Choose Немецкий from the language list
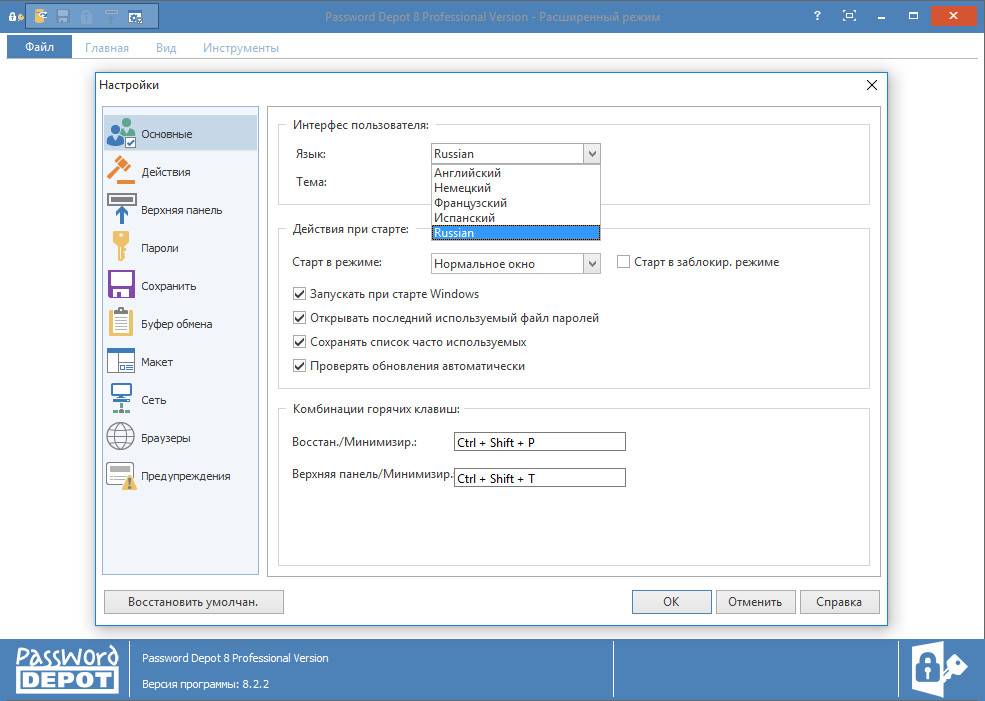Viewport: 985px width, 701px height. pyautogui.click(x=516, y=188)
